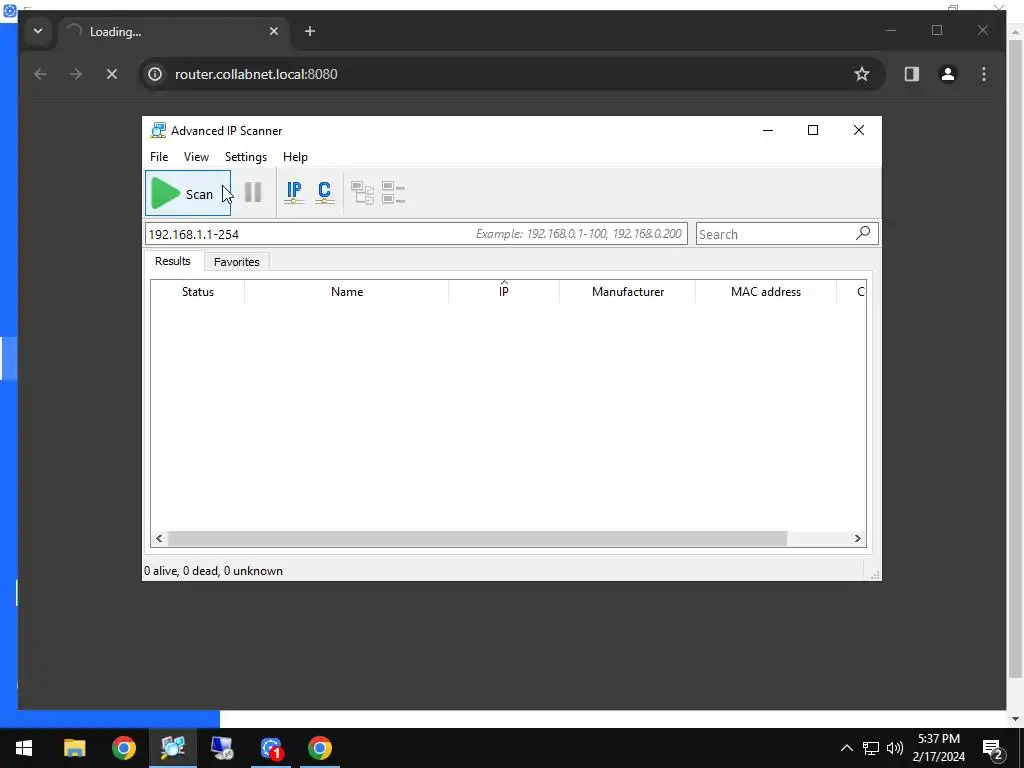Open the Settings menu

coord(246,157)
